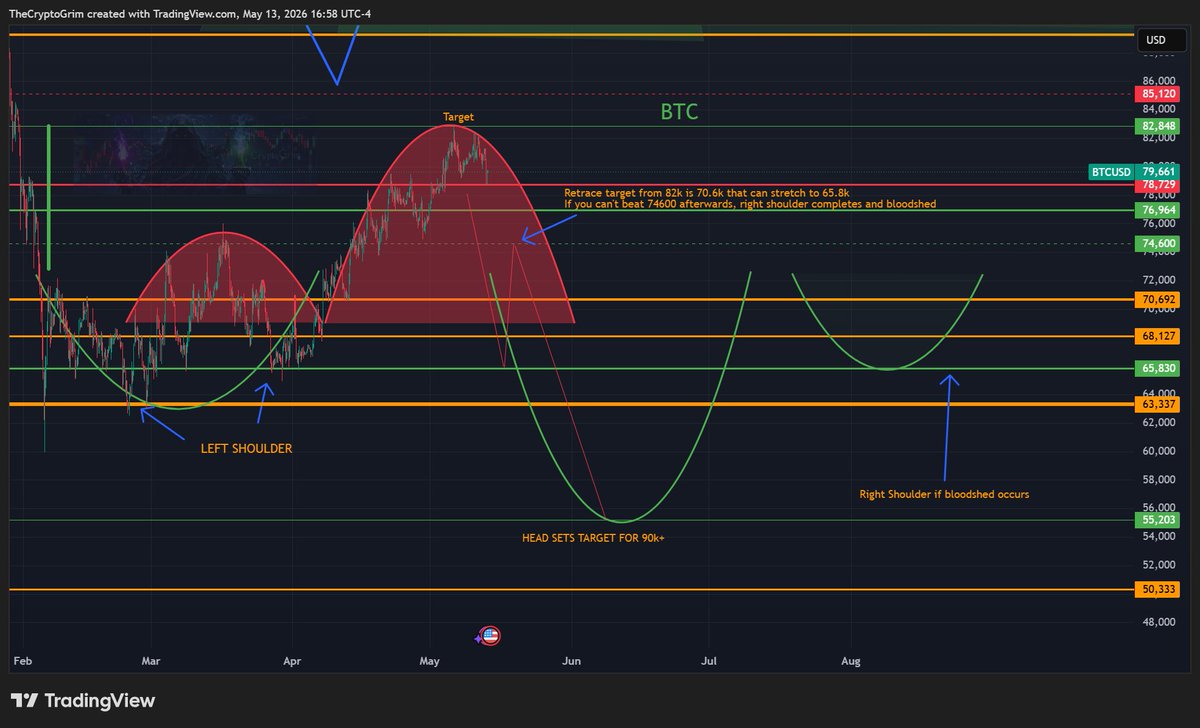Click the Target label above the arc
Screen dimensions: 1200x728
point(458,117)
